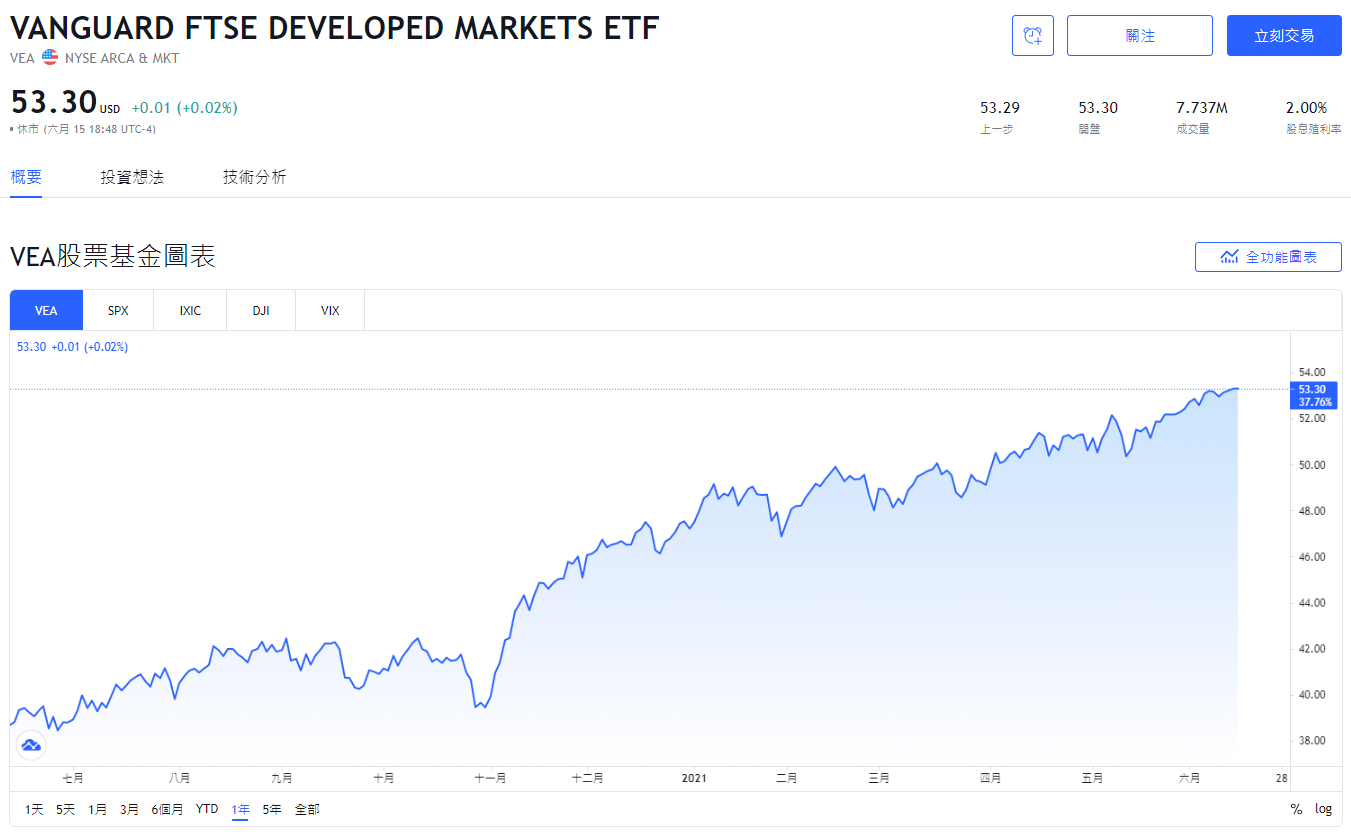The image size is (1351, 835).
Task: Click the 五月 label on time axis
Action: pyautogui.click(x=1092, y=778)
